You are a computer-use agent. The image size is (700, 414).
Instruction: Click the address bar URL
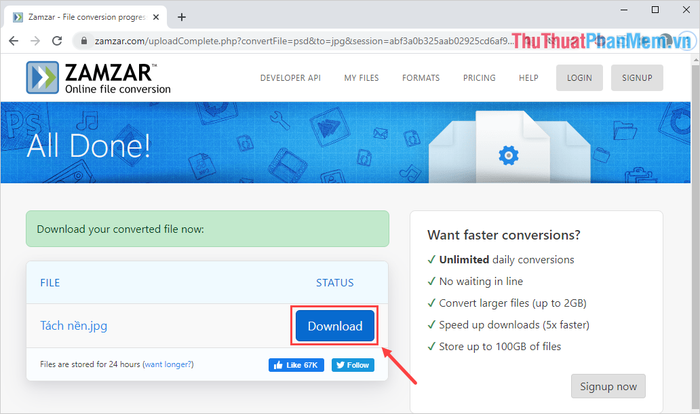pos(304,41)
